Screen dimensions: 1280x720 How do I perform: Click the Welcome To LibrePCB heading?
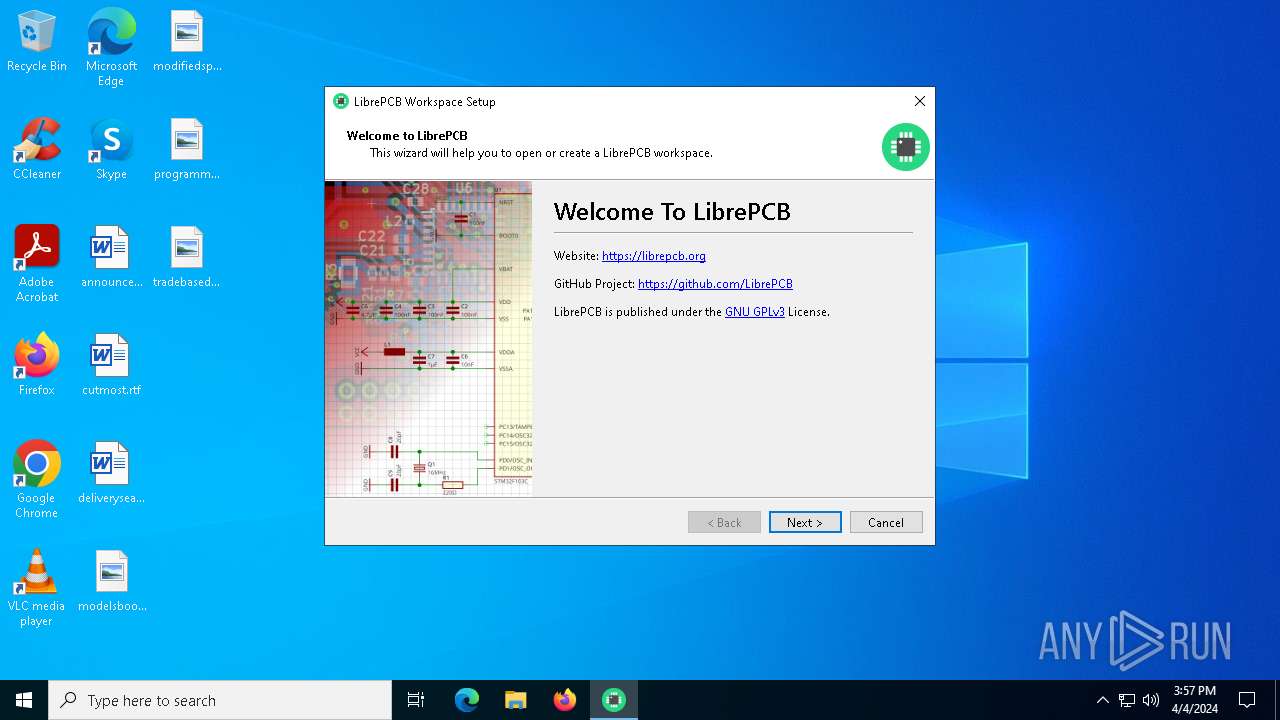point(672,212)
